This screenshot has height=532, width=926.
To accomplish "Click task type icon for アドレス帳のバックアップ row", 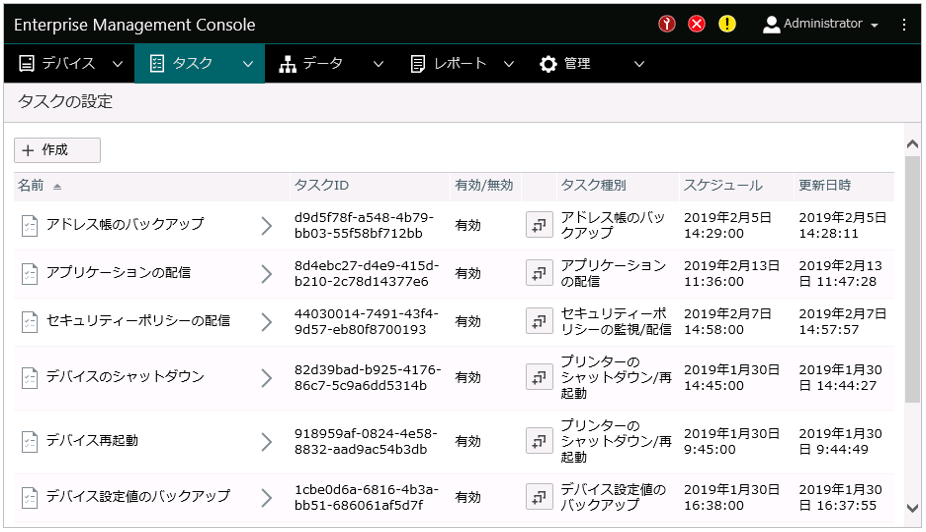I will pyautogui.click(x=539, y=226).
